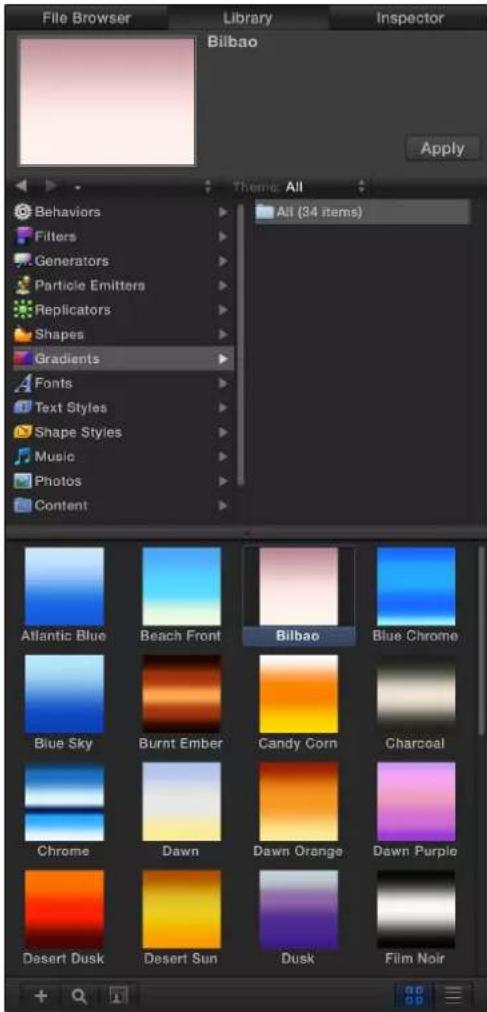The image size is (487, 1012).
Task: Expand Gradients with its arrow
Action: point(223,359)
